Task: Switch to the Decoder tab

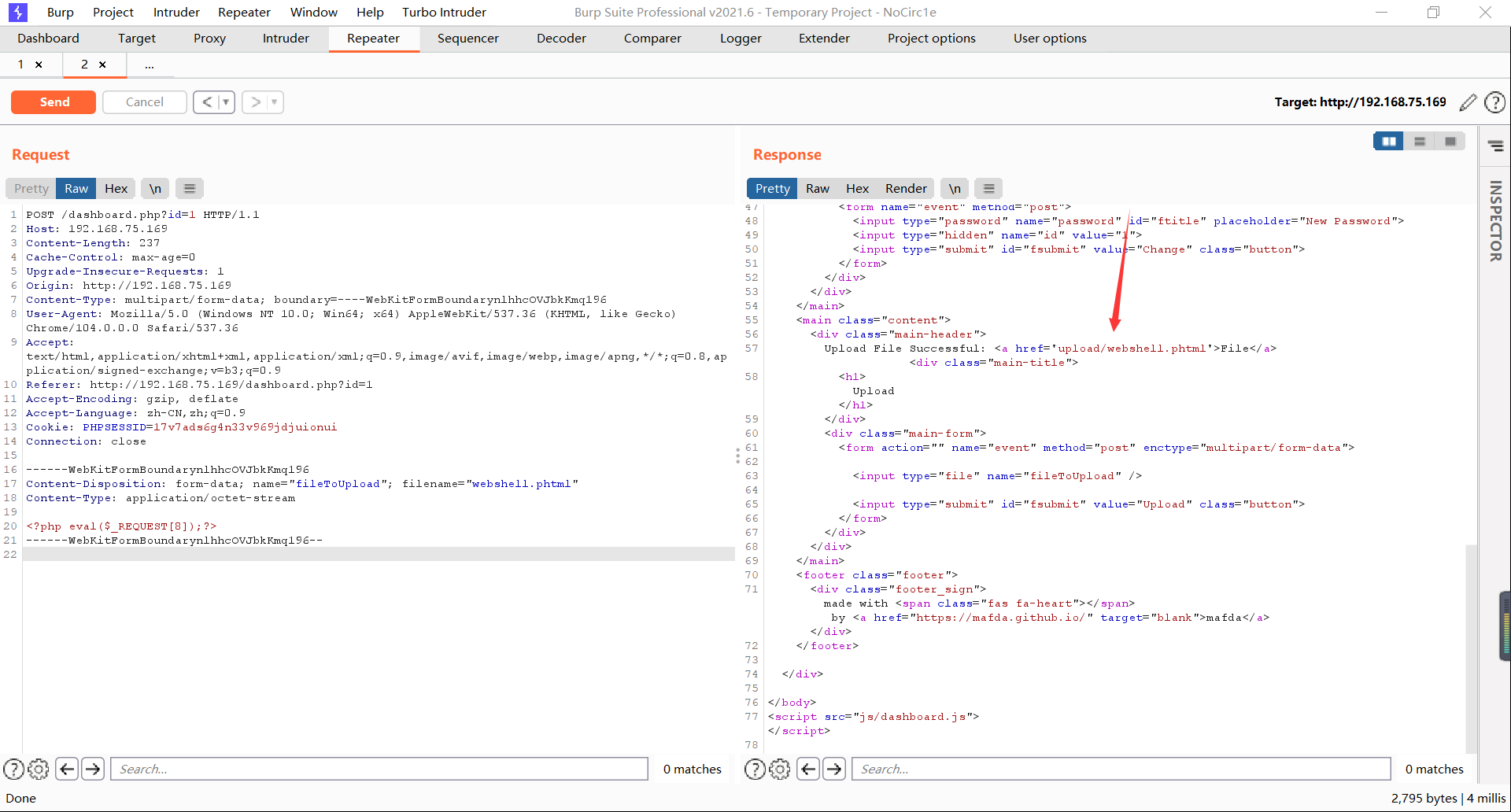Action: click(561, 39)
